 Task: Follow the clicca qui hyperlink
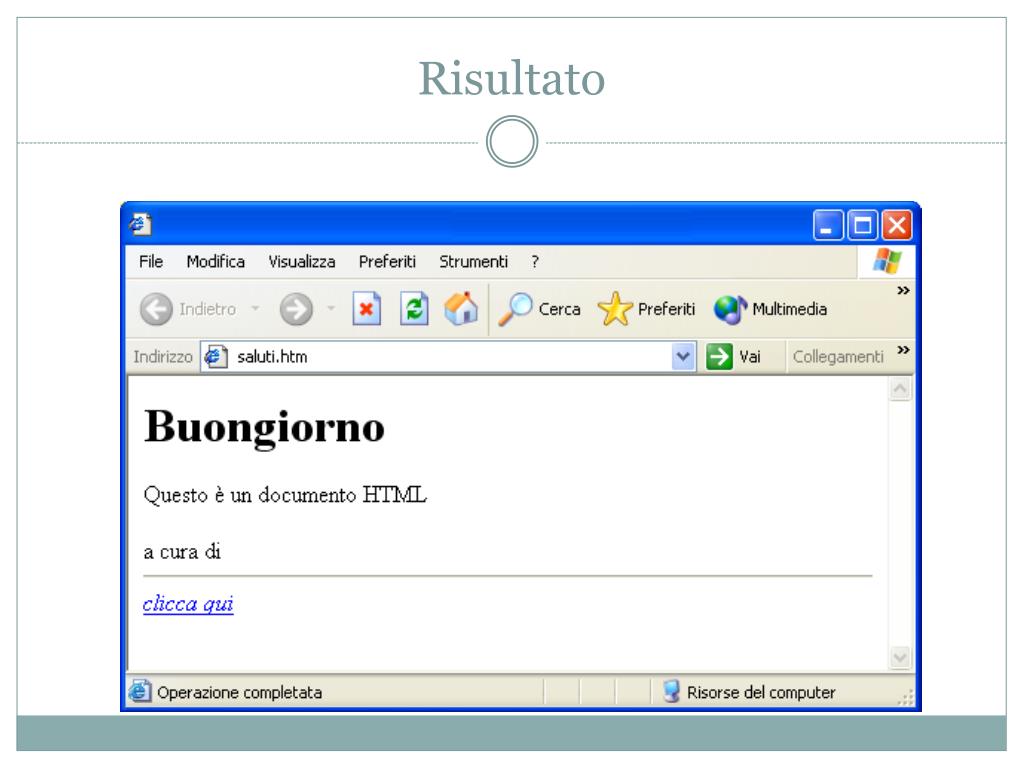pos(188,604)
